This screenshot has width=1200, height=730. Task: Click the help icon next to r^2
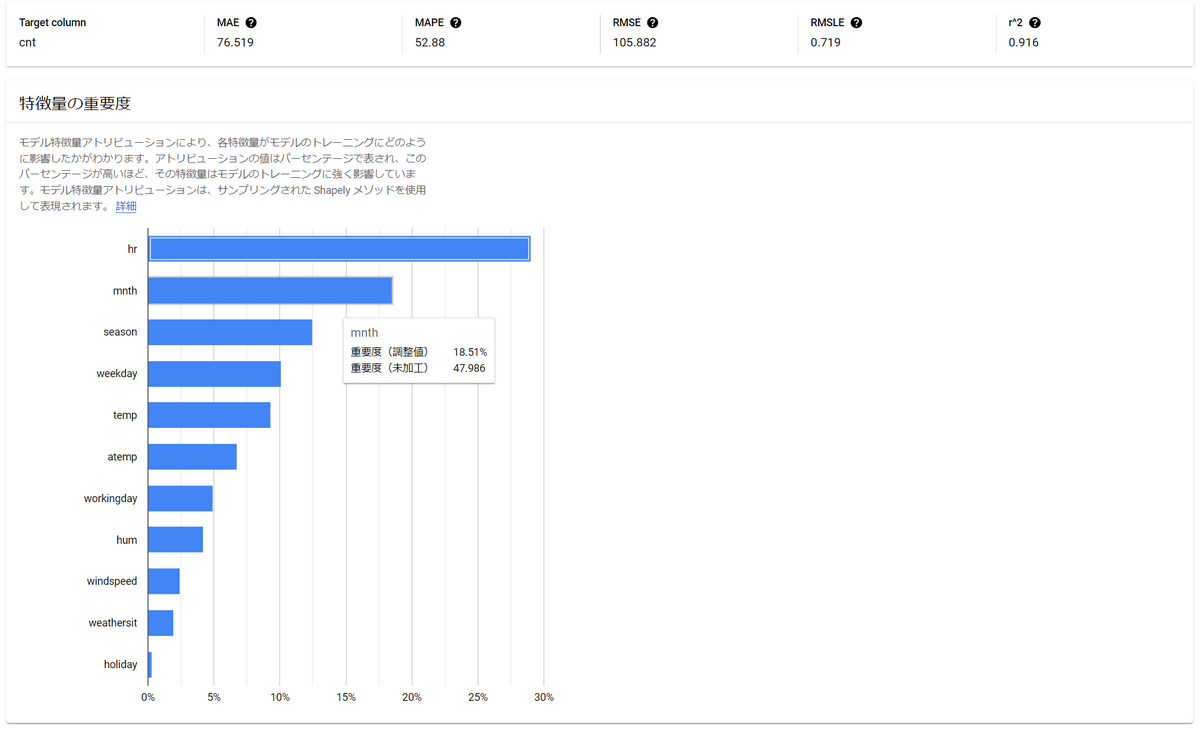[x=1035, y=23]
